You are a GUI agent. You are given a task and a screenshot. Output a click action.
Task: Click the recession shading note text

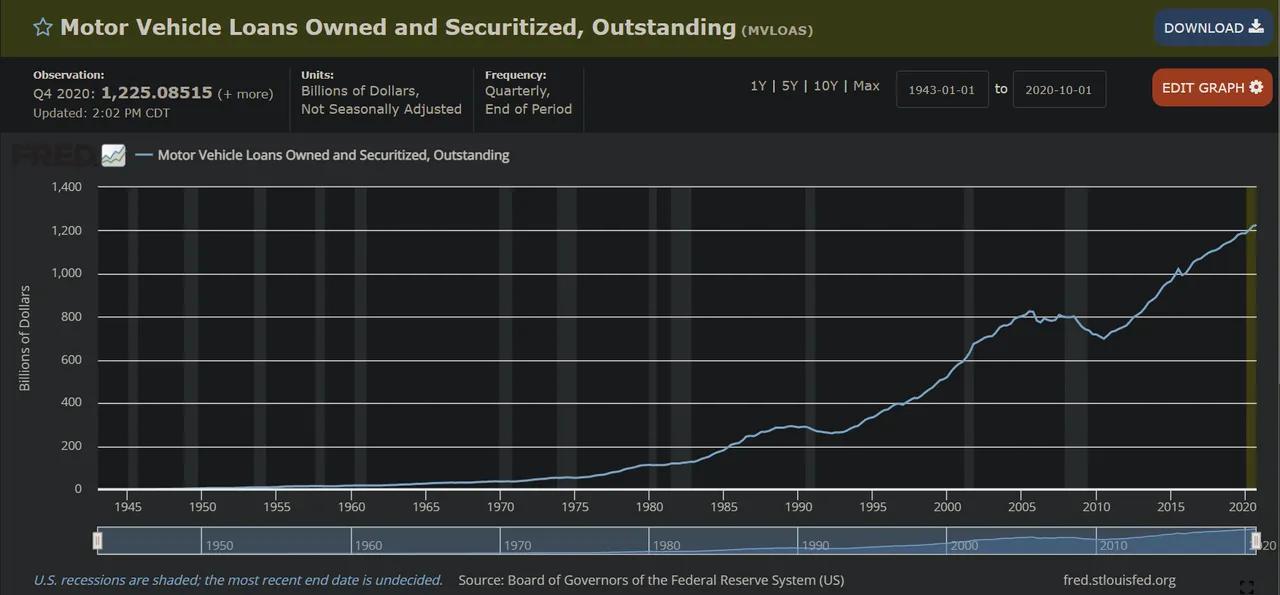(x=238, y=580)
